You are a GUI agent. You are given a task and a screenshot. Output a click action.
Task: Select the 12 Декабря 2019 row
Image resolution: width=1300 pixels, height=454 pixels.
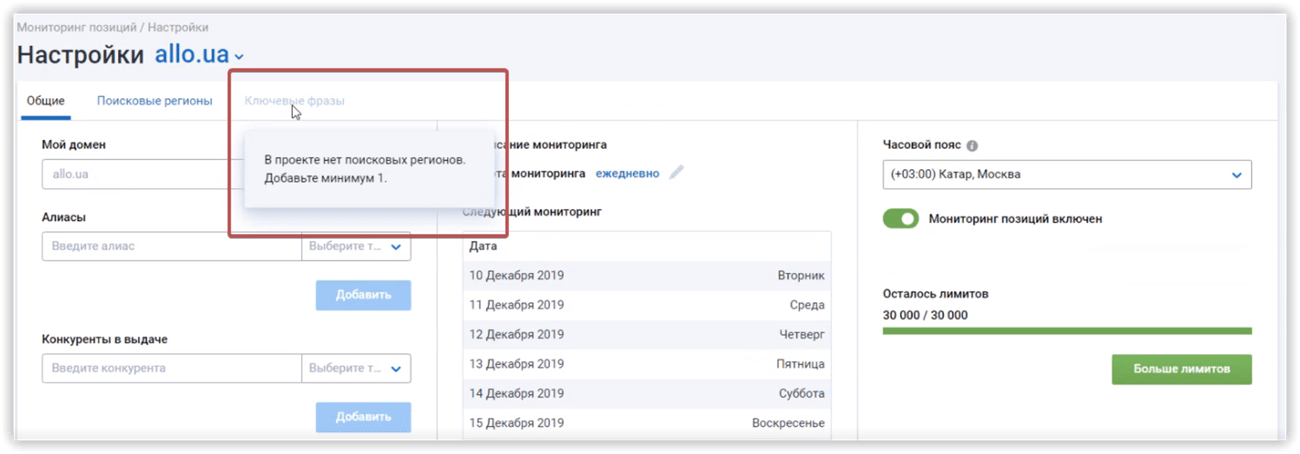[647, 334]
